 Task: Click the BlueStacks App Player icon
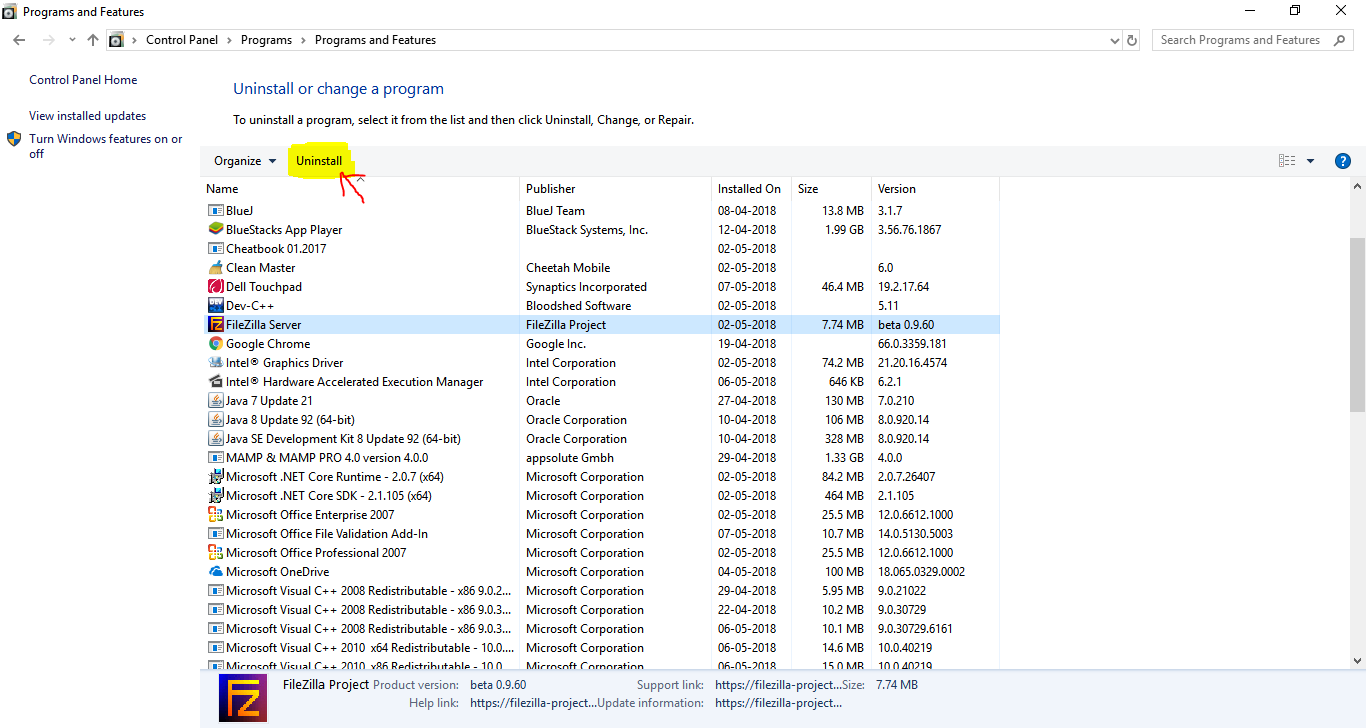215,230
